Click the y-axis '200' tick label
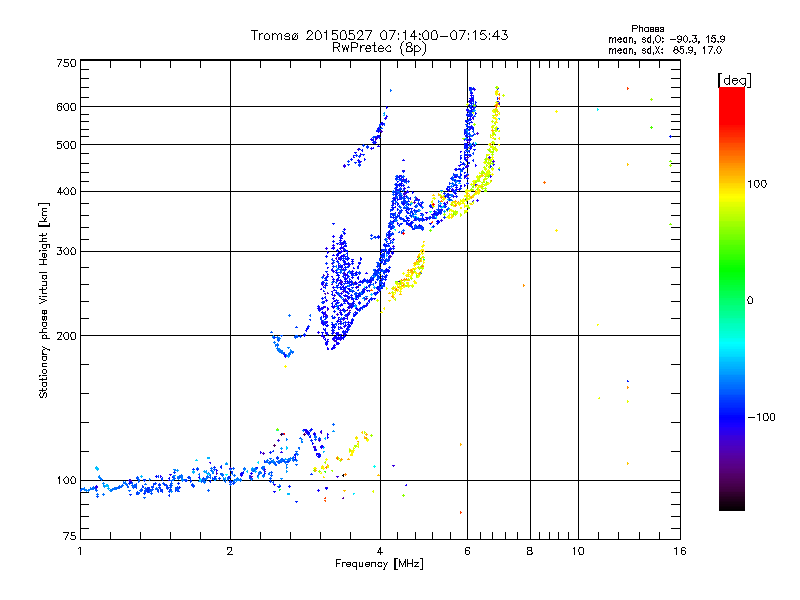 tap(66, 336)
